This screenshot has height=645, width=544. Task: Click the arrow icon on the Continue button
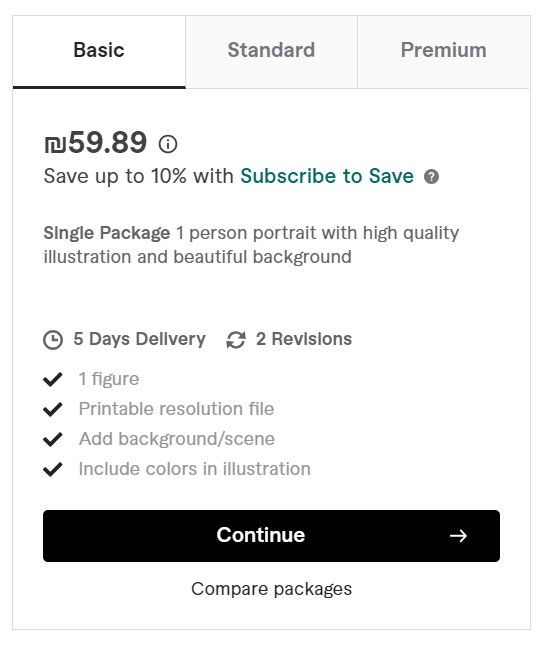coord(458,536)
